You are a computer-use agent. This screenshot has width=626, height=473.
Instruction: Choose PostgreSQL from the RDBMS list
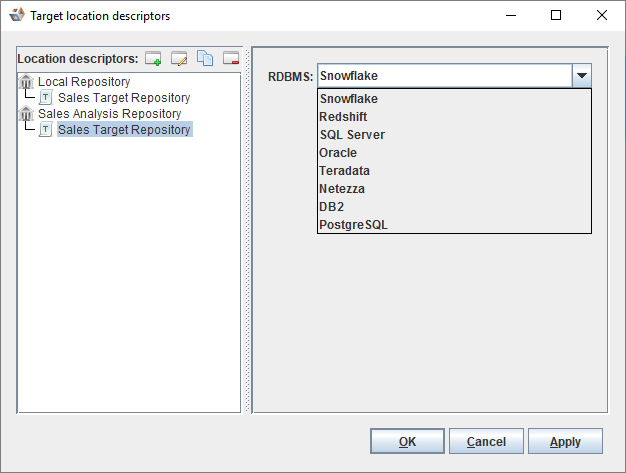click(454, 224)
